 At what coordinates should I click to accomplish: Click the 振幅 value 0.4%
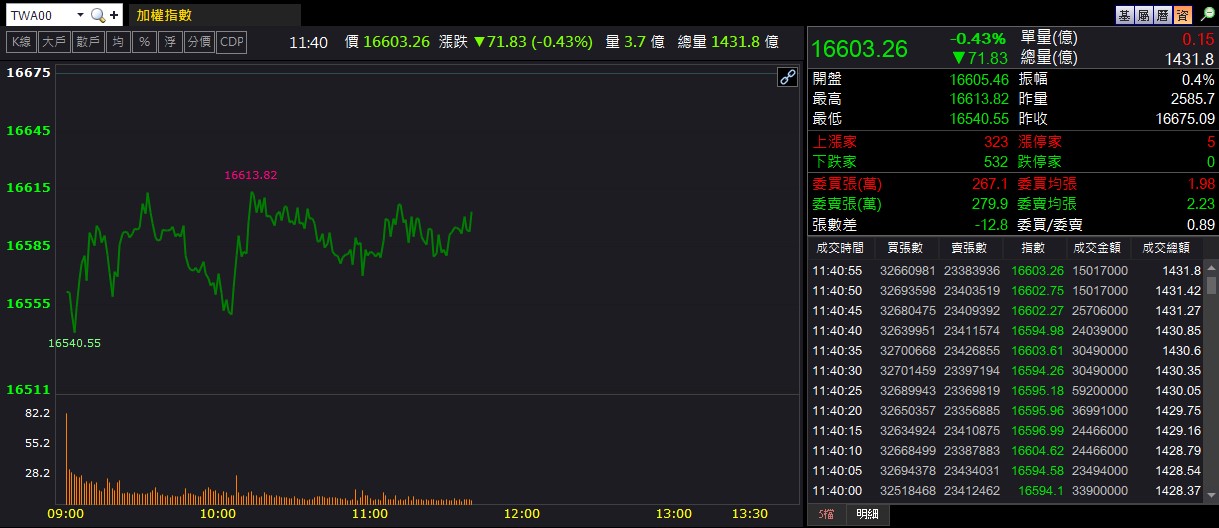[1198, 79]
